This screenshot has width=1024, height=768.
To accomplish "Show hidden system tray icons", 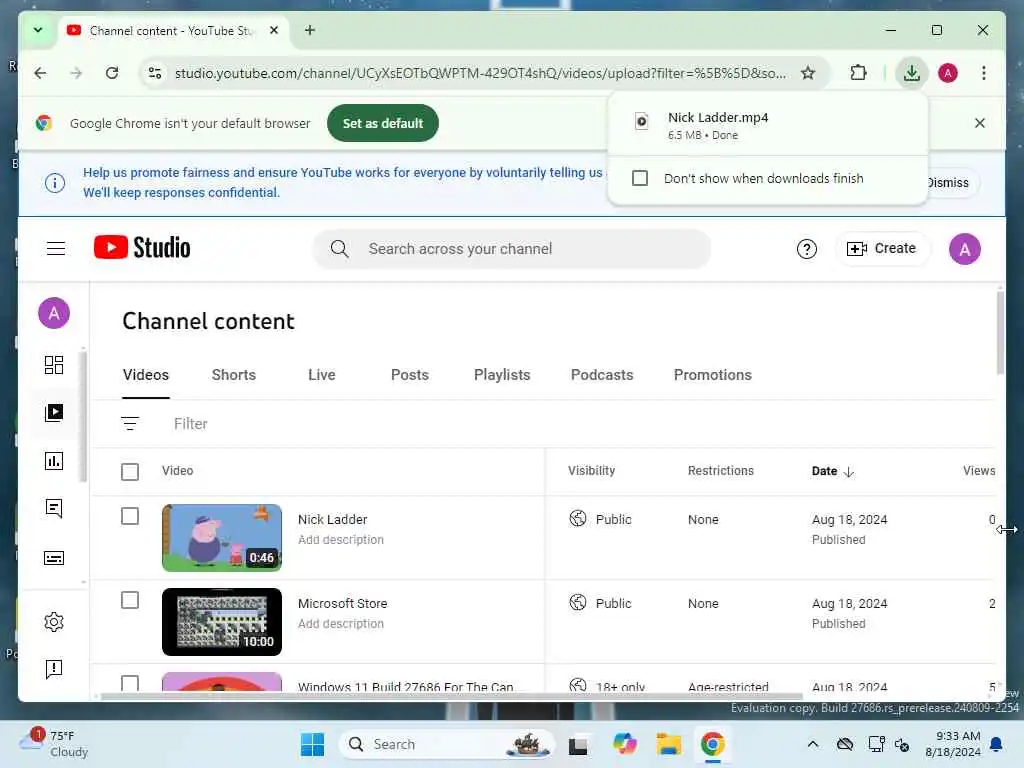I will [x=812, y=744].
